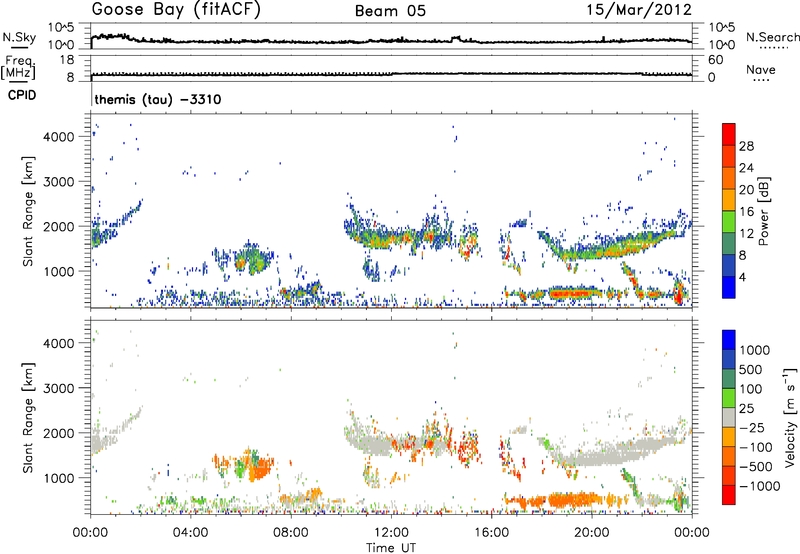Screen dimensions: 800x554
Task: Click the themis (tau) -3310 text
Action: (x=158, y=99)
